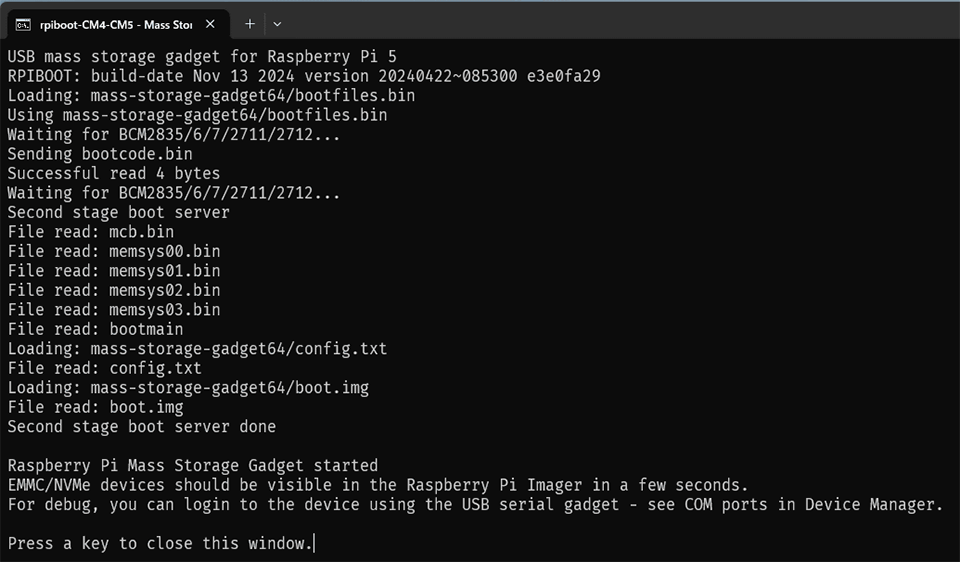Close the rpiboot-CM4-CM5 terminal tab
Image resolution: width=960 pixels, height=562 pixels.
pos(209,25)
